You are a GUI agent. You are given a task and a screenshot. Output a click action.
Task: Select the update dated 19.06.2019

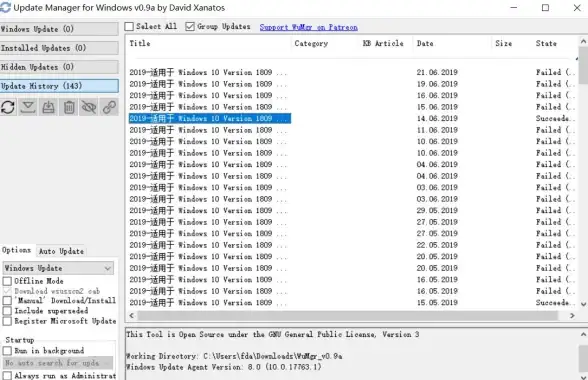click(352, 84)
